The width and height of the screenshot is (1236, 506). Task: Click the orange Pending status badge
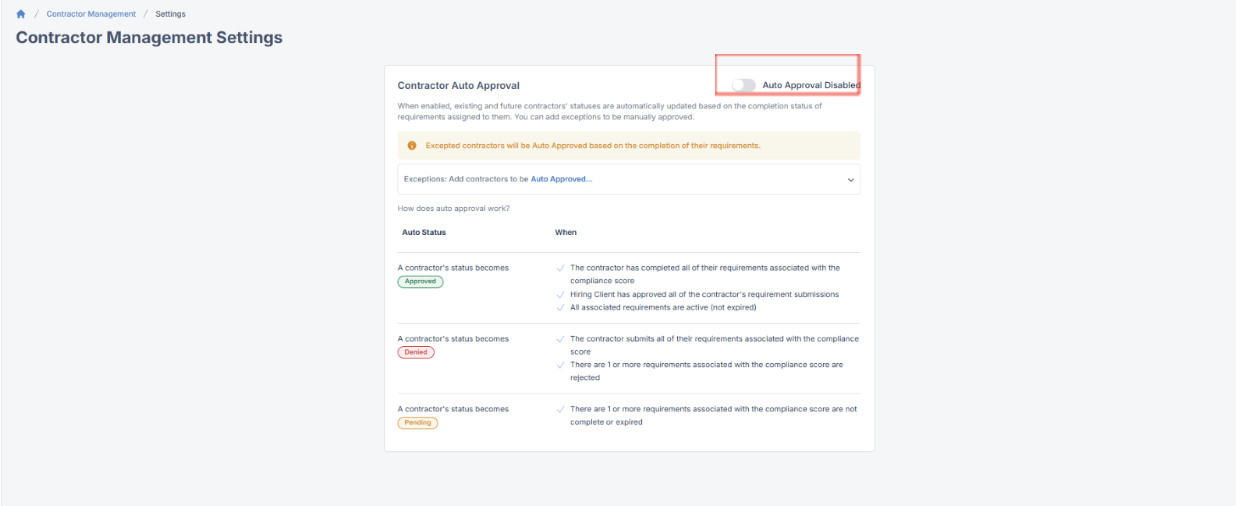tap(418, 422)
